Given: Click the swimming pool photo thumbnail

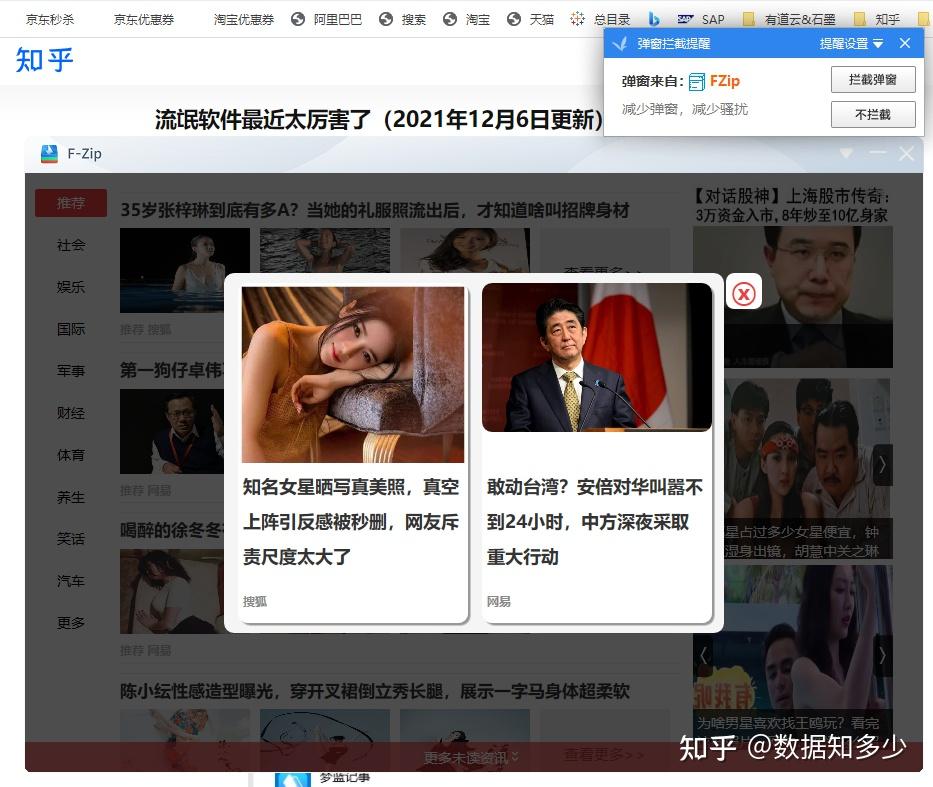Looking at the screenshot, I should [185, 270].
